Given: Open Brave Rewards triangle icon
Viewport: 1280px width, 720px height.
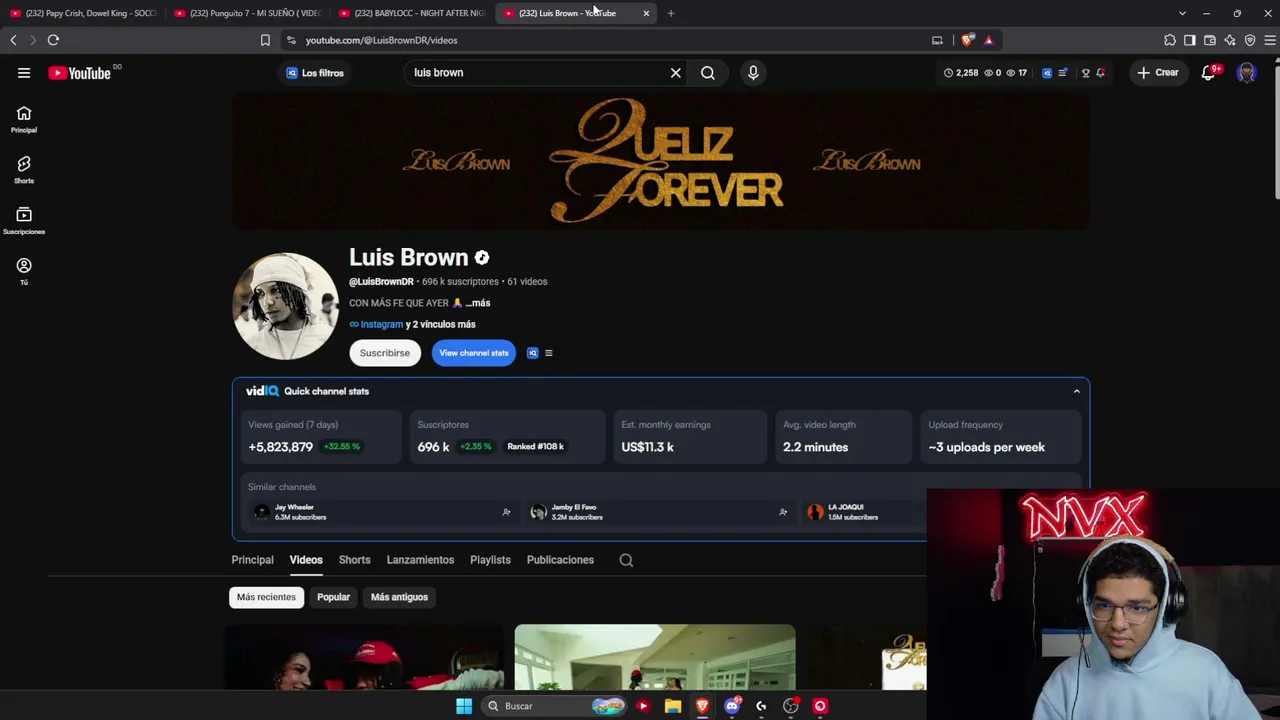Looking at the screenshot, I should [988, 40].
